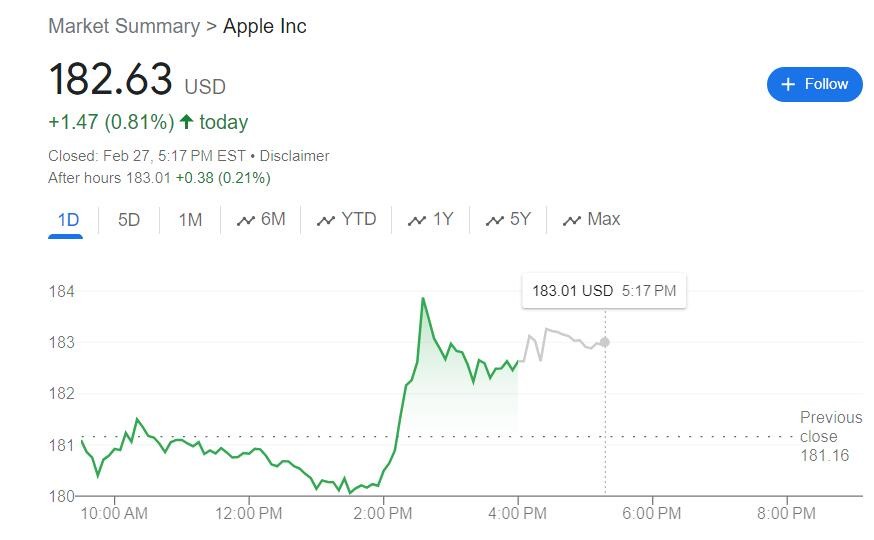Image resolution: width=874 pixels, height=540 pixels.
Task: Click the 183.01 USD chart tooltip
Action: point(603,291)
